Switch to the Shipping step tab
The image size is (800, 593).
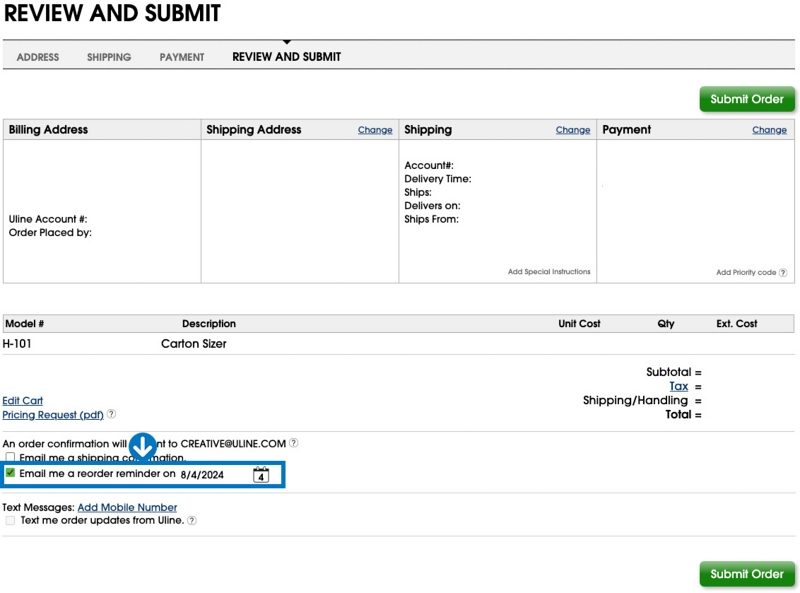click(109, 57)
